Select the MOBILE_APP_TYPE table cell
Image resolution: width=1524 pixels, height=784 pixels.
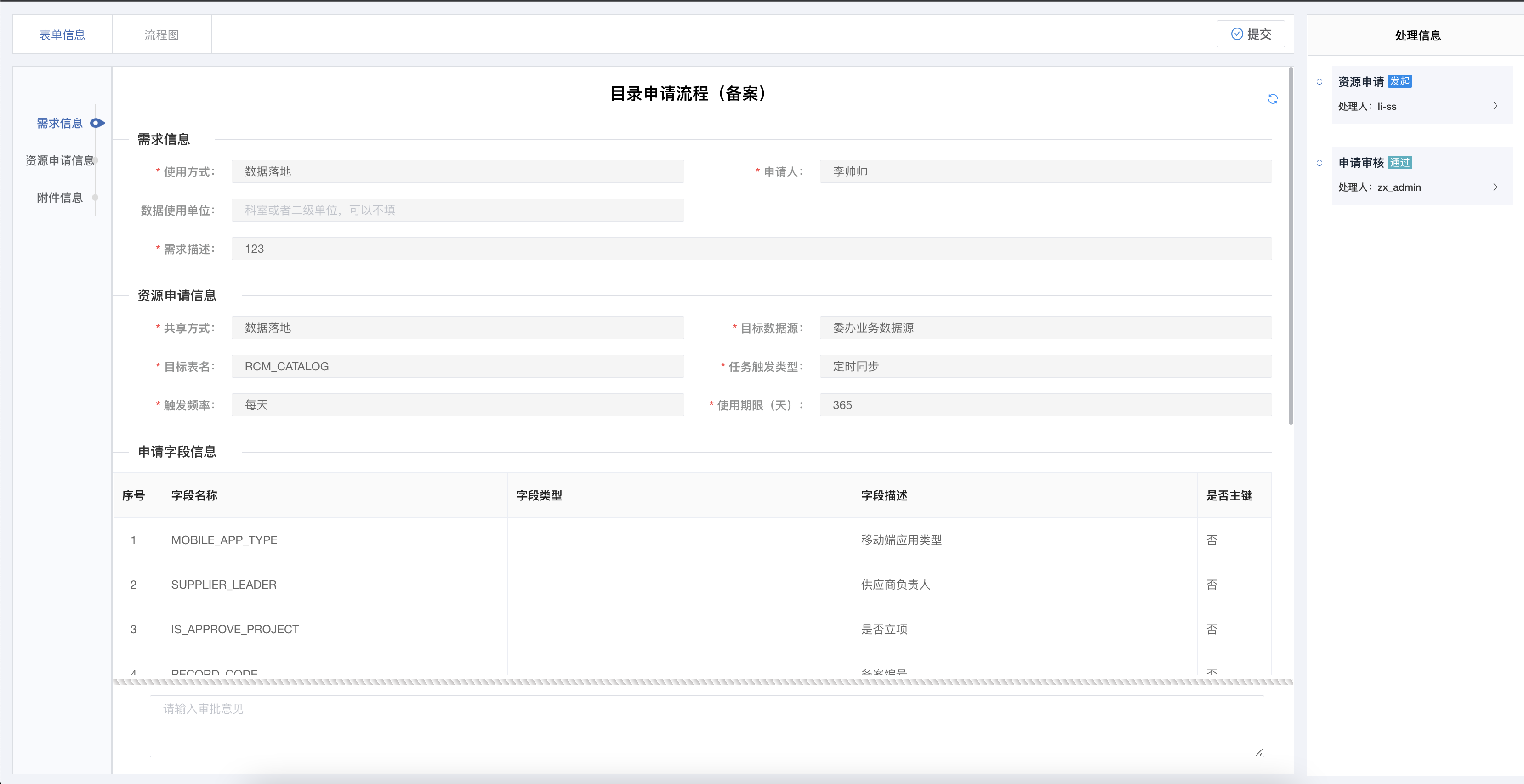tap(335, 540)
